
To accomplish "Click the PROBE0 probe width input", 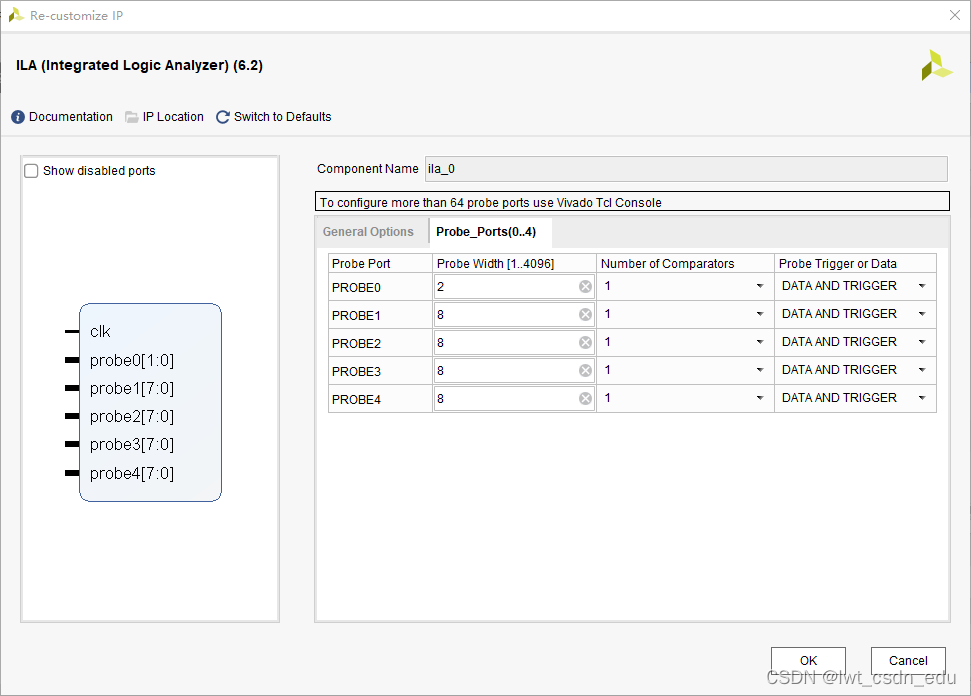I will click(x=514, y=287).
